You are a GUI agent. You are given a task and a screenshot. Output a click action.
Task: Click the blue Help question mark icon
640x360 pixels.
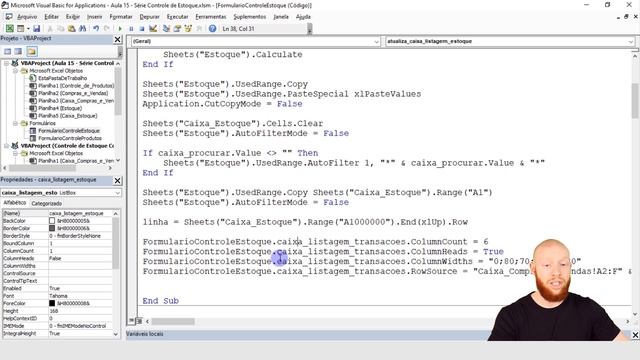click(x=212, y=29)
